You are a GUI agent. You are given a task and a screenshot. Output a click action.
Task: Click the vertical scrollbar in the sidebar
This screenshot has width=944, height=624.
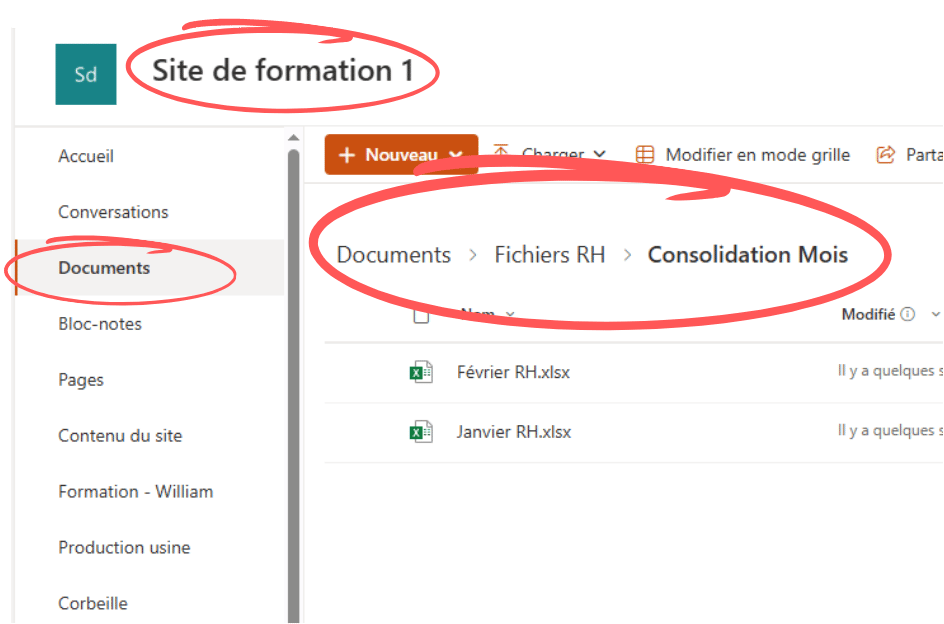click(x=293, y=300)
